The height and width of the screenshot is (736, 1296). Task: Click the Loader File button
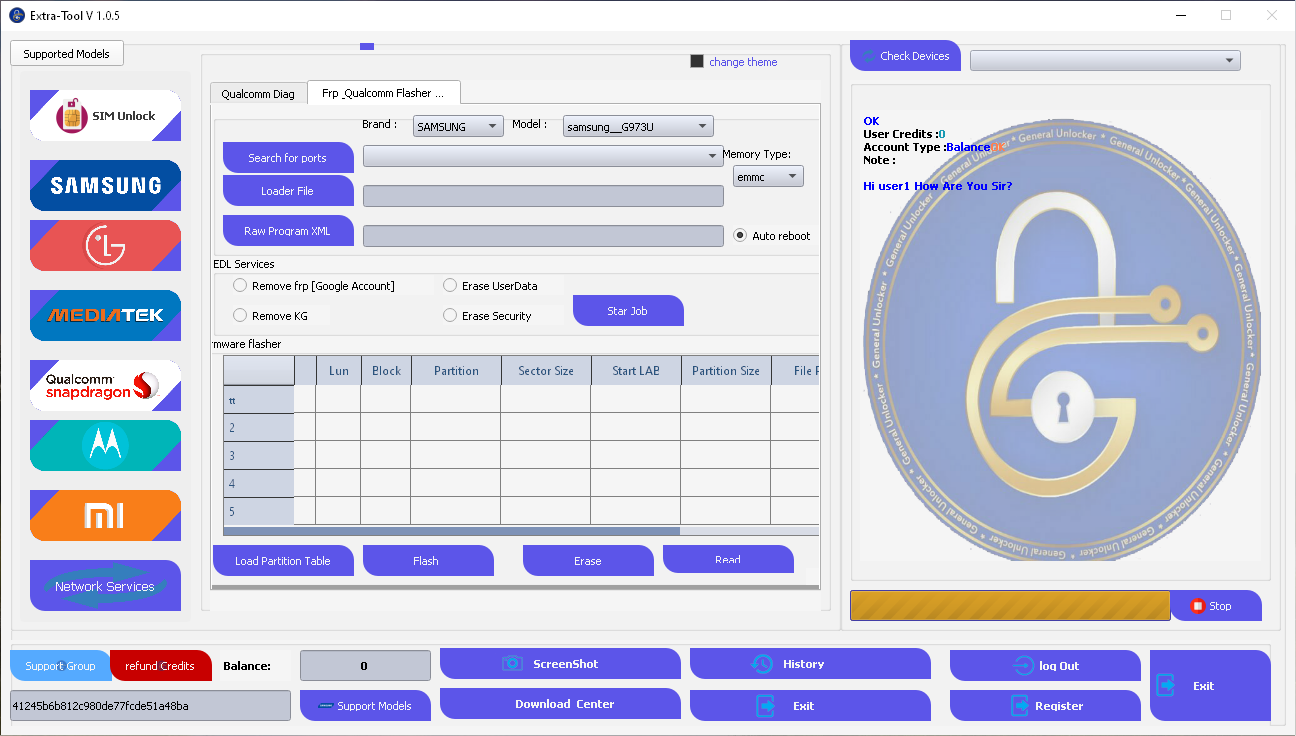coord(288,191)
